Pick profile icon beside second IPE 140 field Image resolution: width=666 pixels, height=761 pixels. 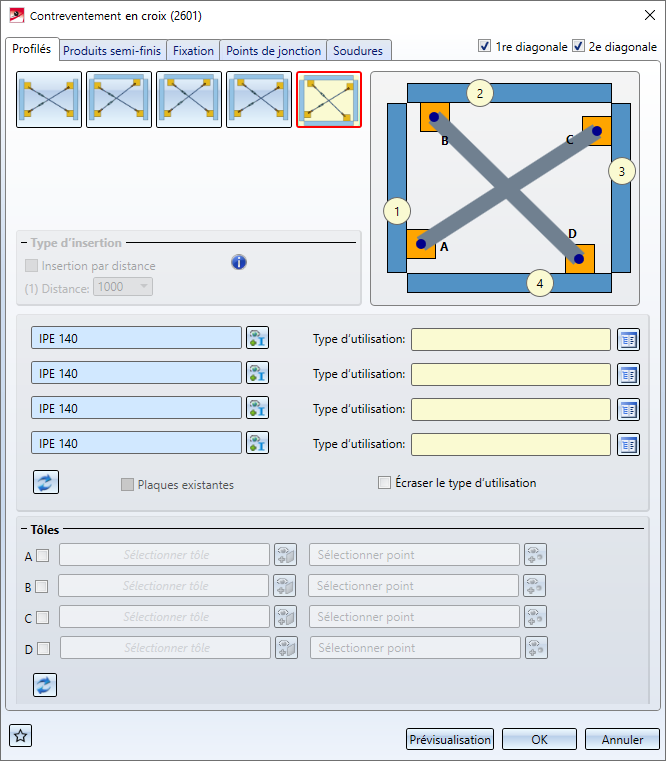pyautogui.click(x=257, y=373)
